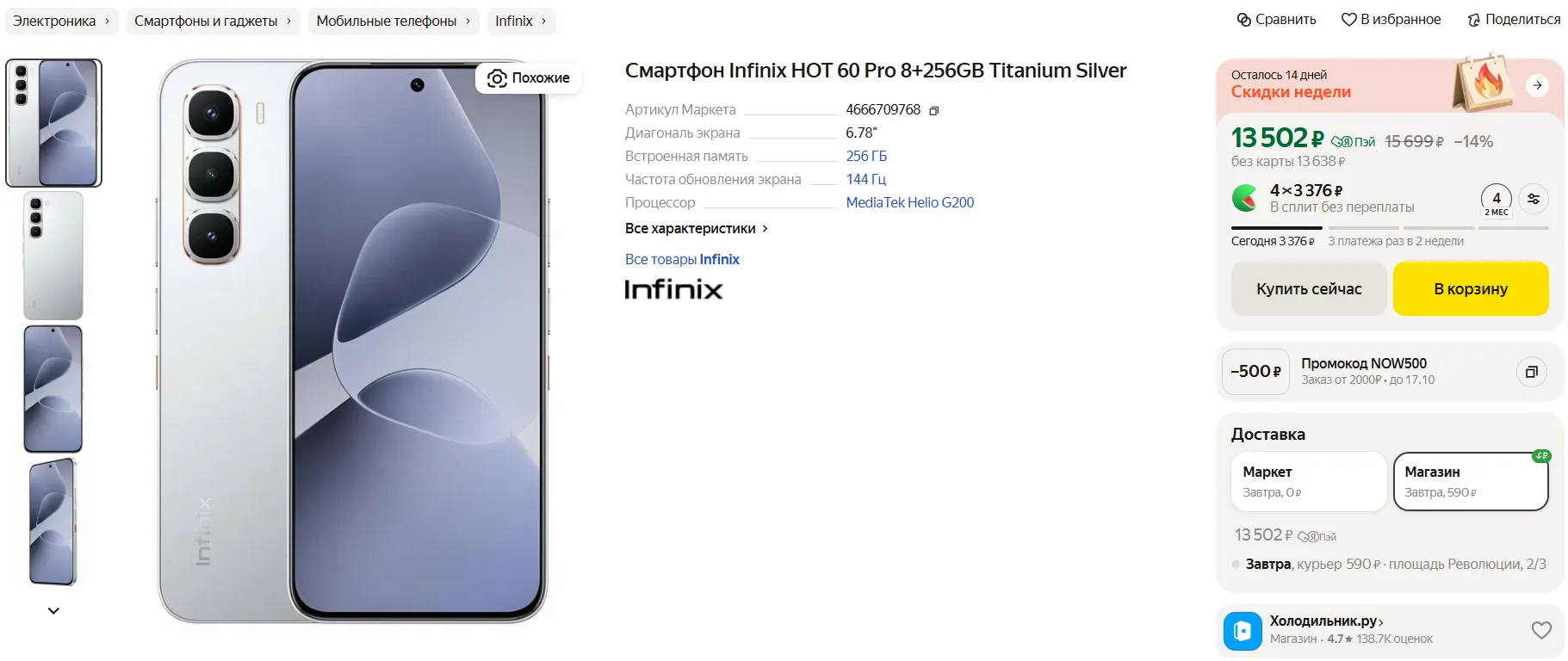
Task: Open Split payment settings sliders icon
Action: tap(1534, 199)
